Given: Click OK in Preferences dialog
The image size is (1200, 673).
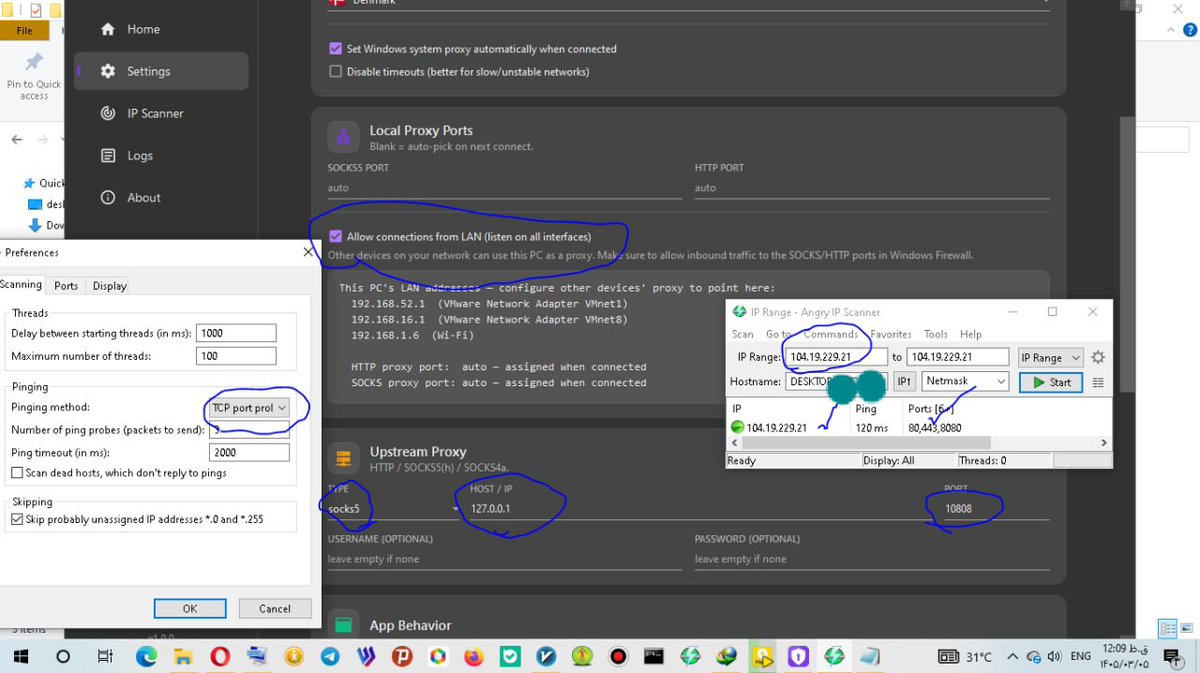Looking at the screenshot, I should (190, 608).
